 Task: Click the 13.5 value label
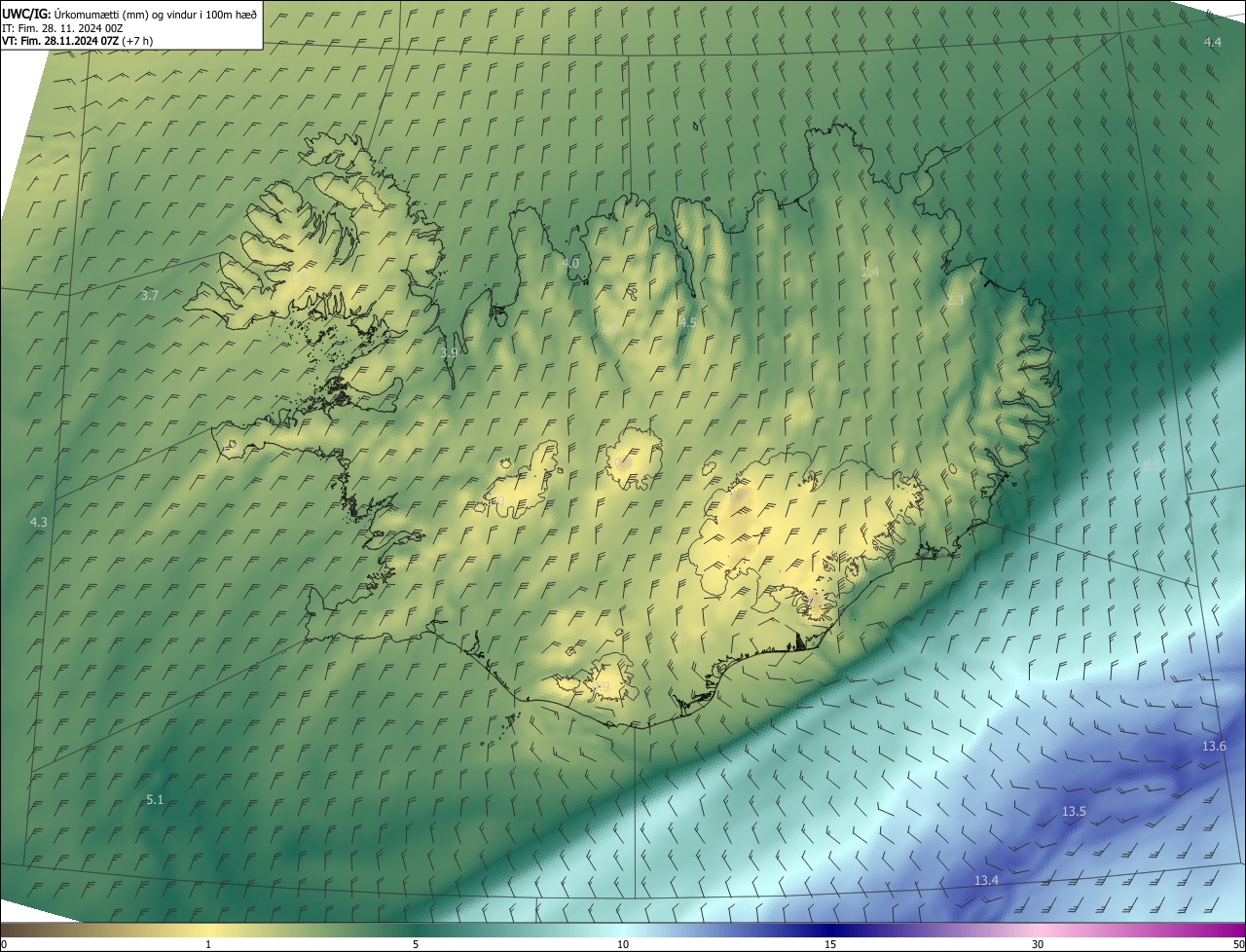pyautogui.click(x=1074, y=812)
